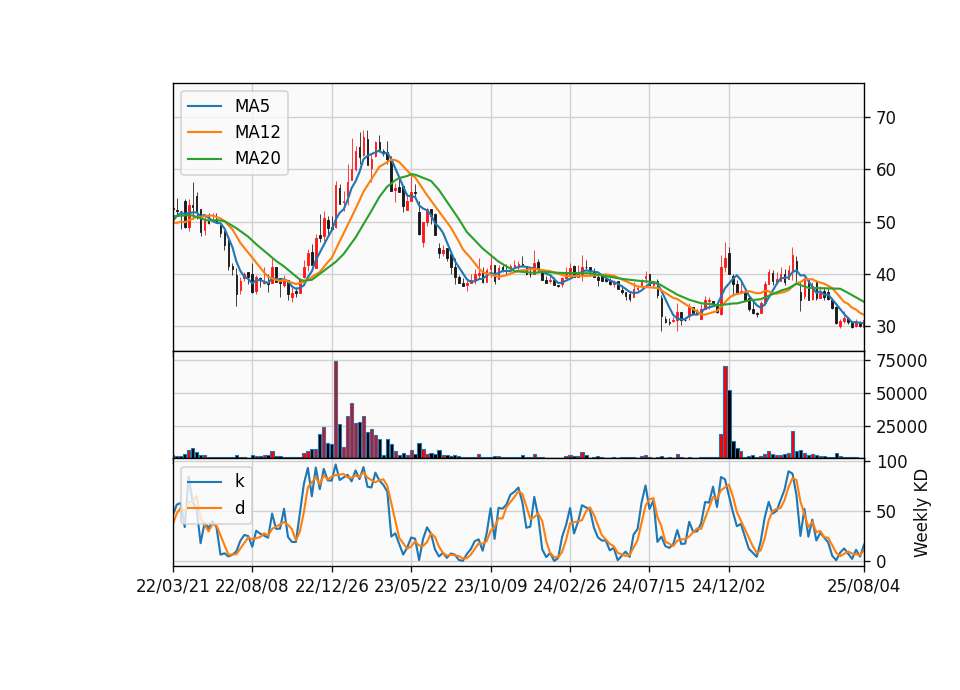The height and width of the screenshot is (690, 960).
Task: Click the 24/07/15 date tick label
Action: (x=649, y=586)
